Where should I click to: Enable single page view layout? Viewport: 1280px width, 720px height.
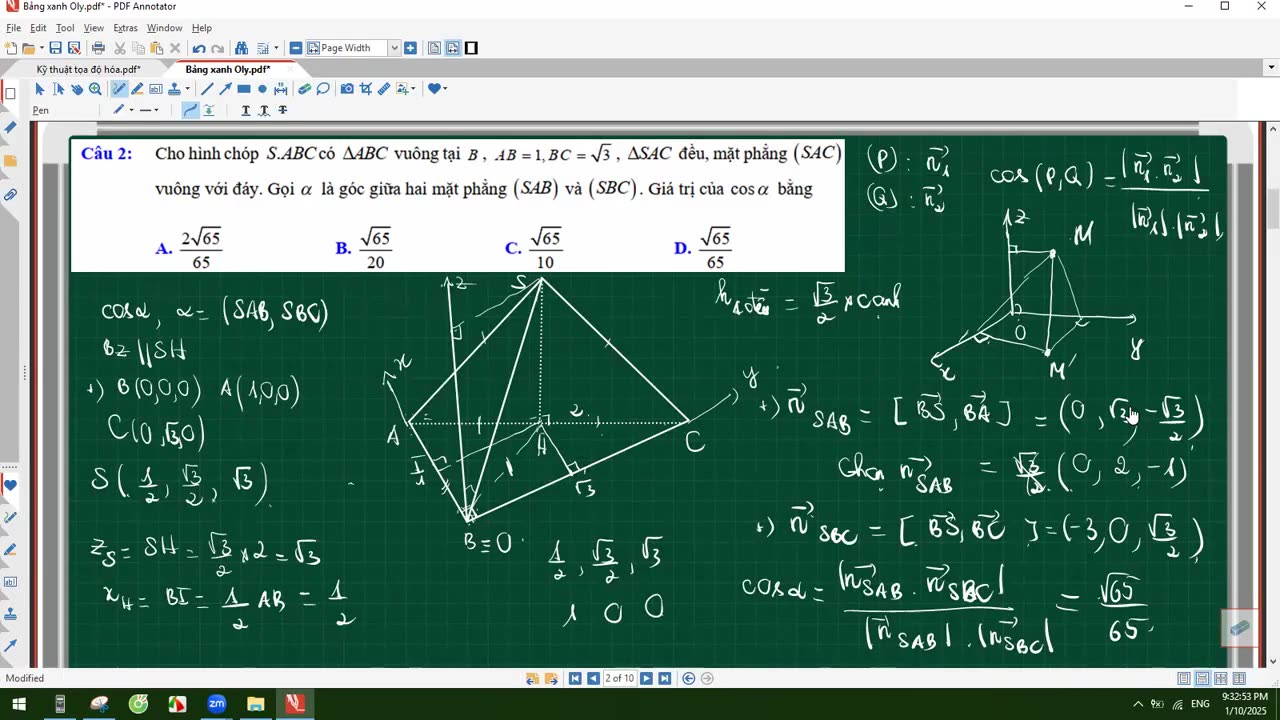tap(1184, 678)
